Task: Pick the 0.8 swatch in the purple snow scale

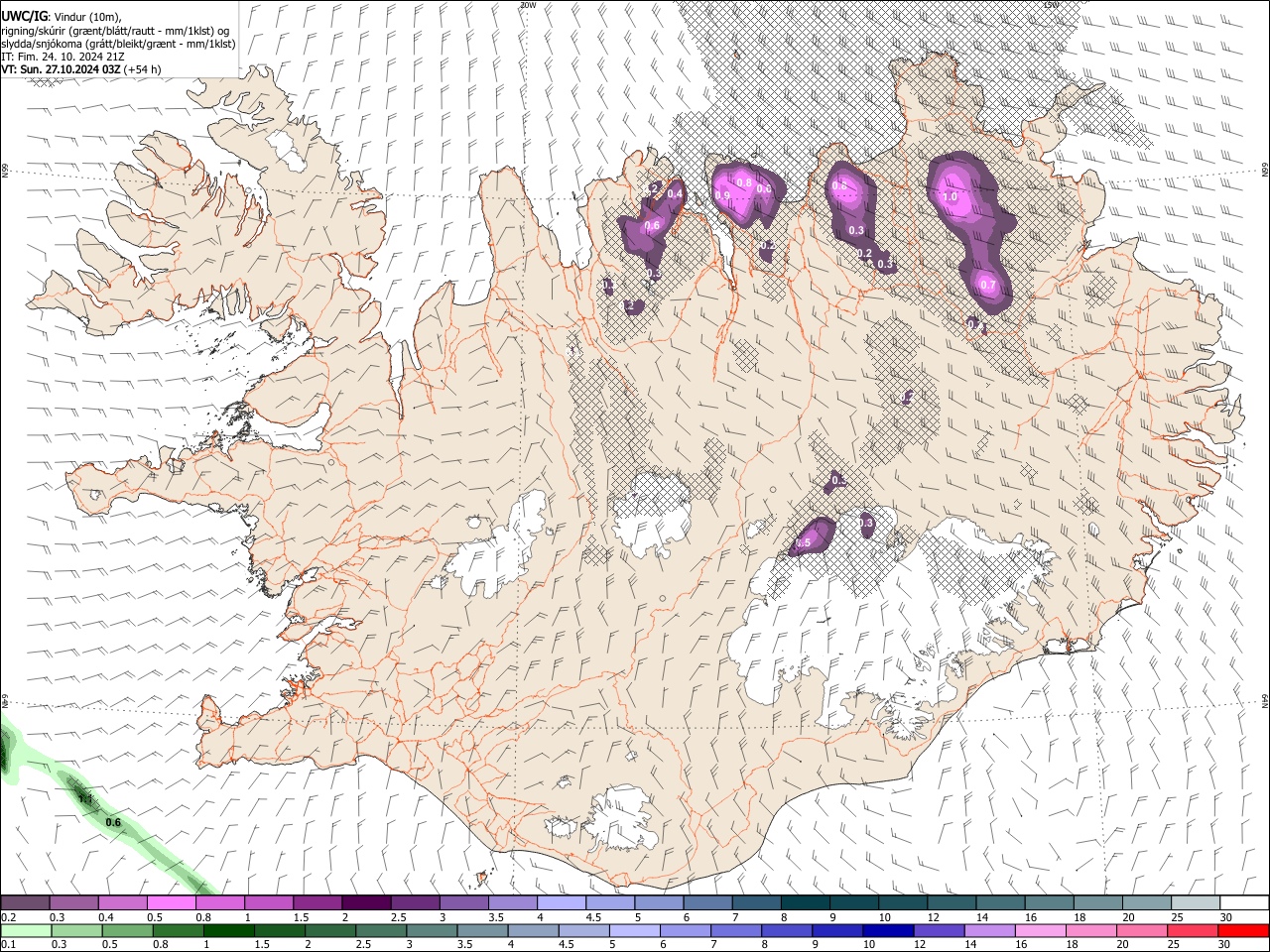Action: [x=219, y=902]
